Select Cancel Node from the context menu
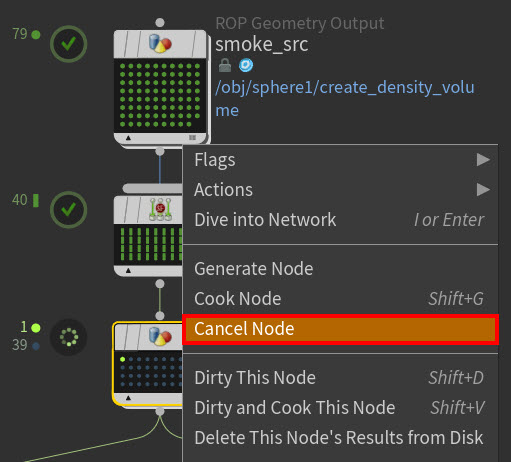The height and width of the screenshot is (462, 511). point(340,329)
